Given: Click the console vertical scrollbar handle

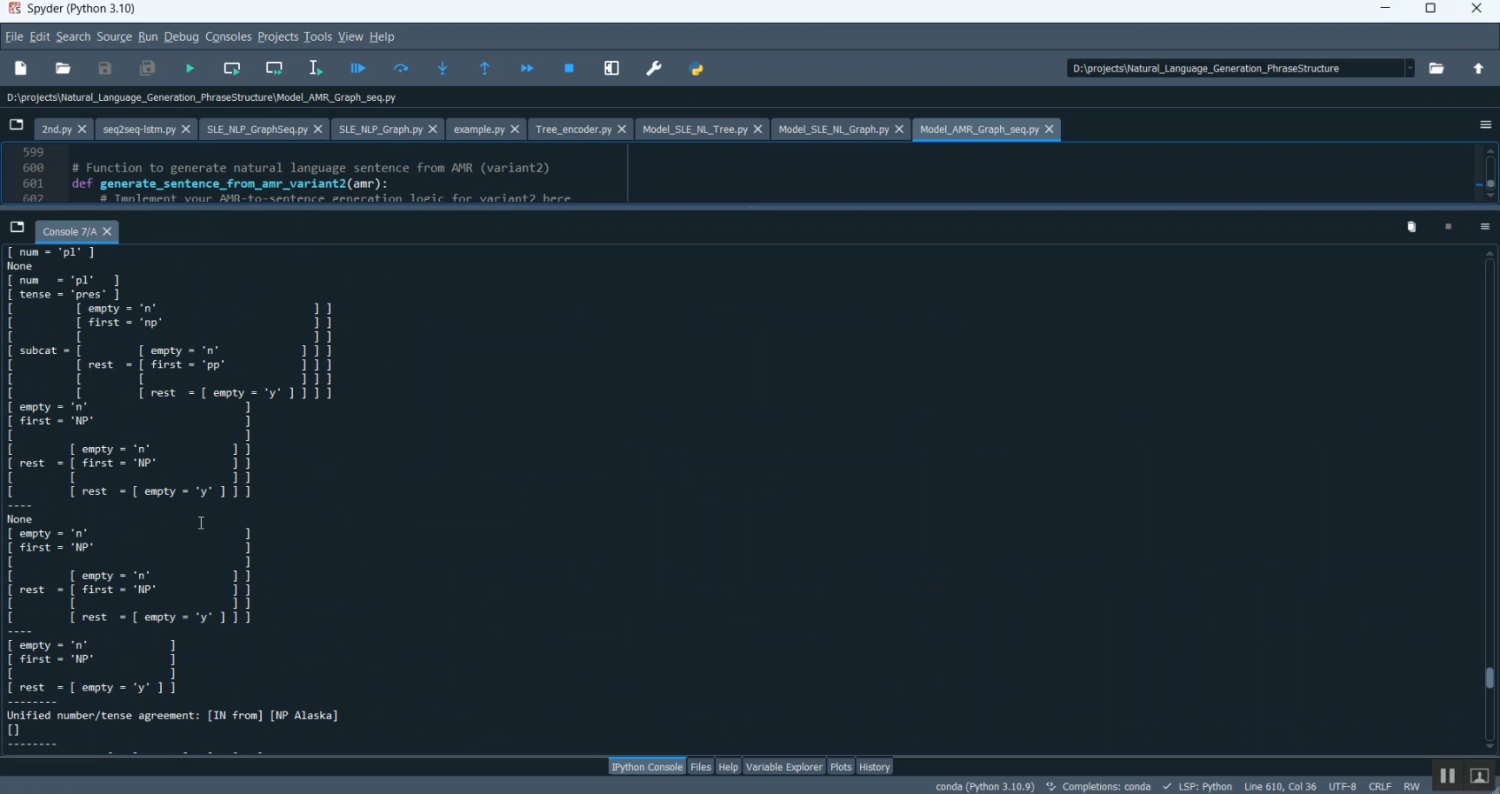Looking at the screenshot, I should point(1490,678).
